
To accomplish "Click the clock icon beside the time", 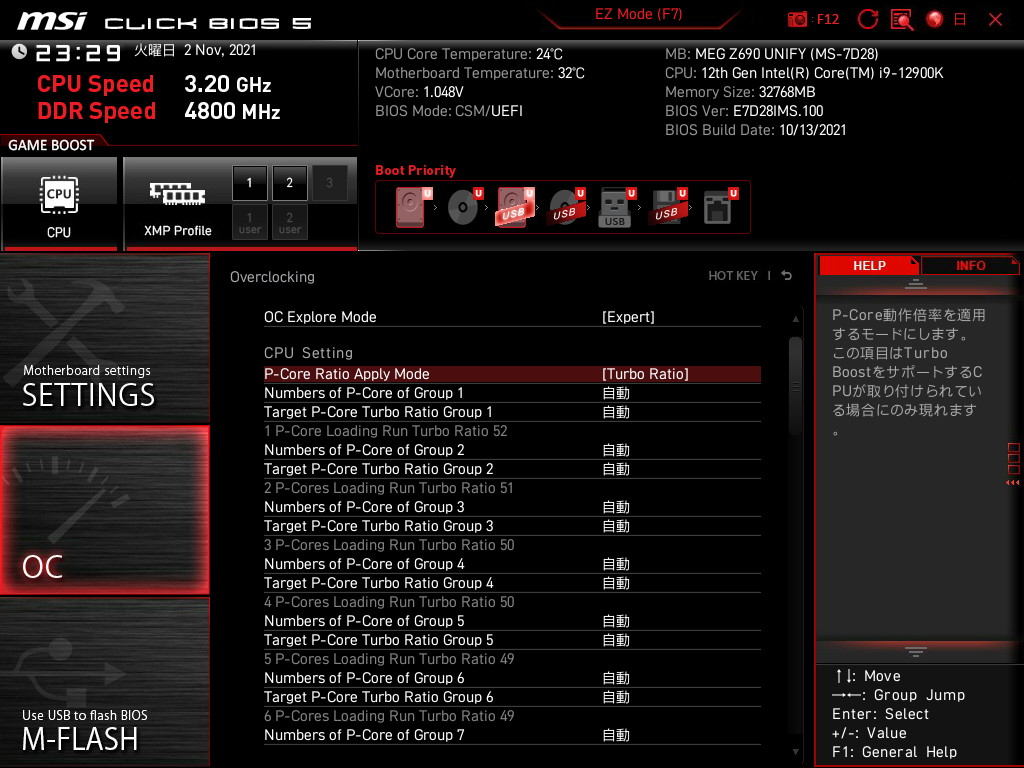I will (x=19, y=51).
